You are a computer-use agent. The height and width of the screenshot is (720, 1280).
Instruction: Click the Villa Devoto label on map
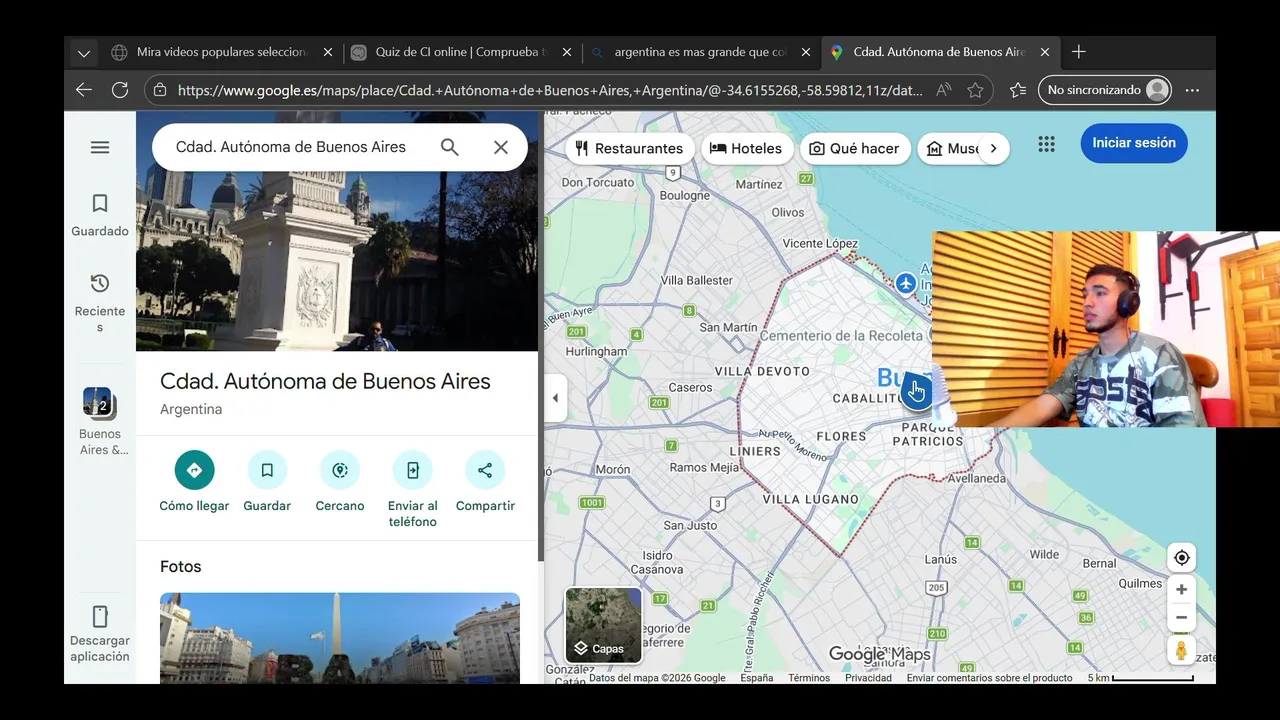(x=762, y=371)
